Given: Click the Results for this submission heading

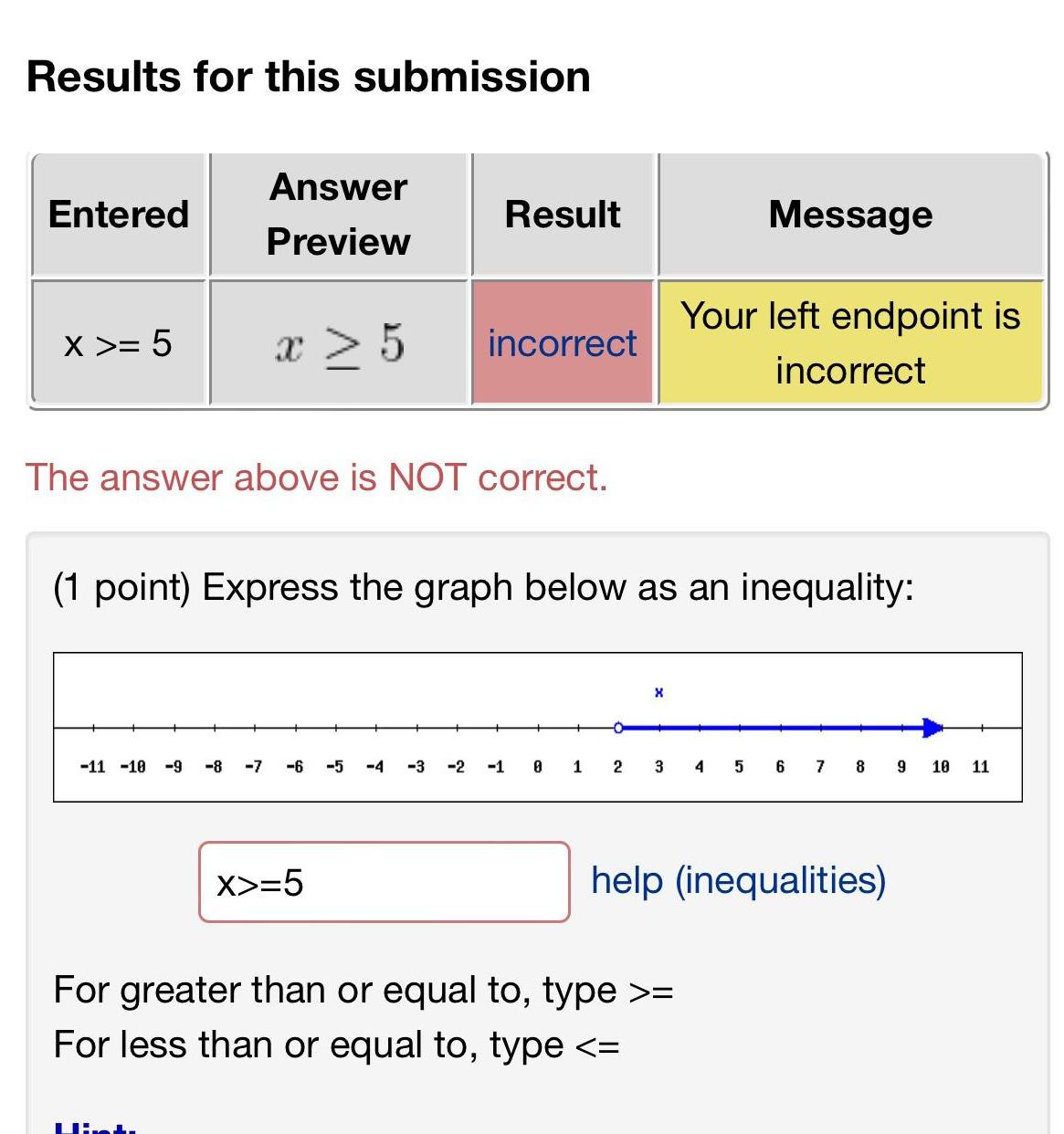Looking at the screenshot, I should pyautogui.click(x=308, y=76).
